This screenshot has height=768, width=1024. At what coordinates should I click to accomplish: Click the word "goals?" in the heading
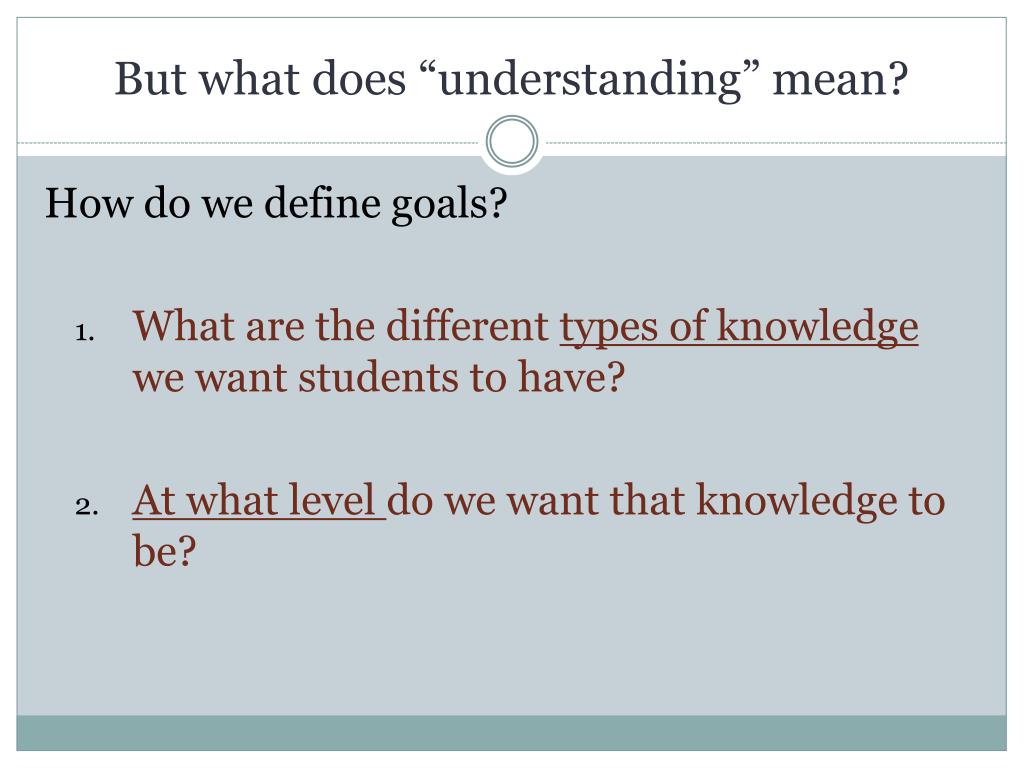point(449,204)
